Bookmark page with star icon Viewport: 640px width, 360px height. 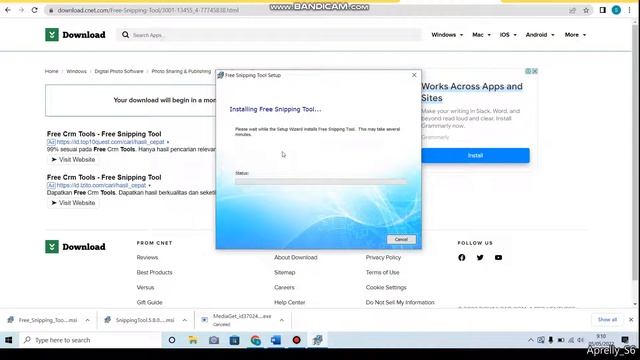click(x=586, y=11)
